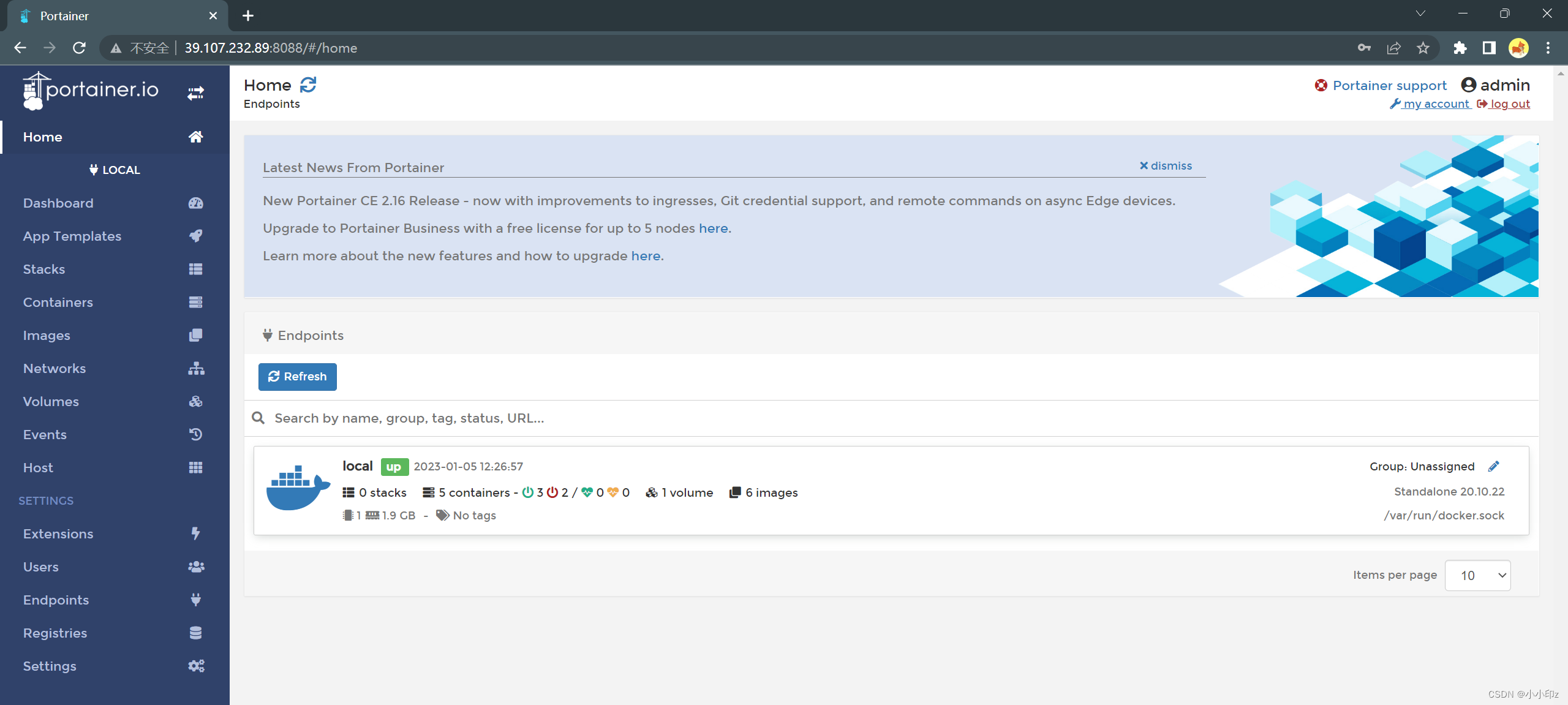The width and height of the screenshot is (1568, 705).
Task: Click the Volumes icon in the sidebar
Action: (x=195, y=401)
